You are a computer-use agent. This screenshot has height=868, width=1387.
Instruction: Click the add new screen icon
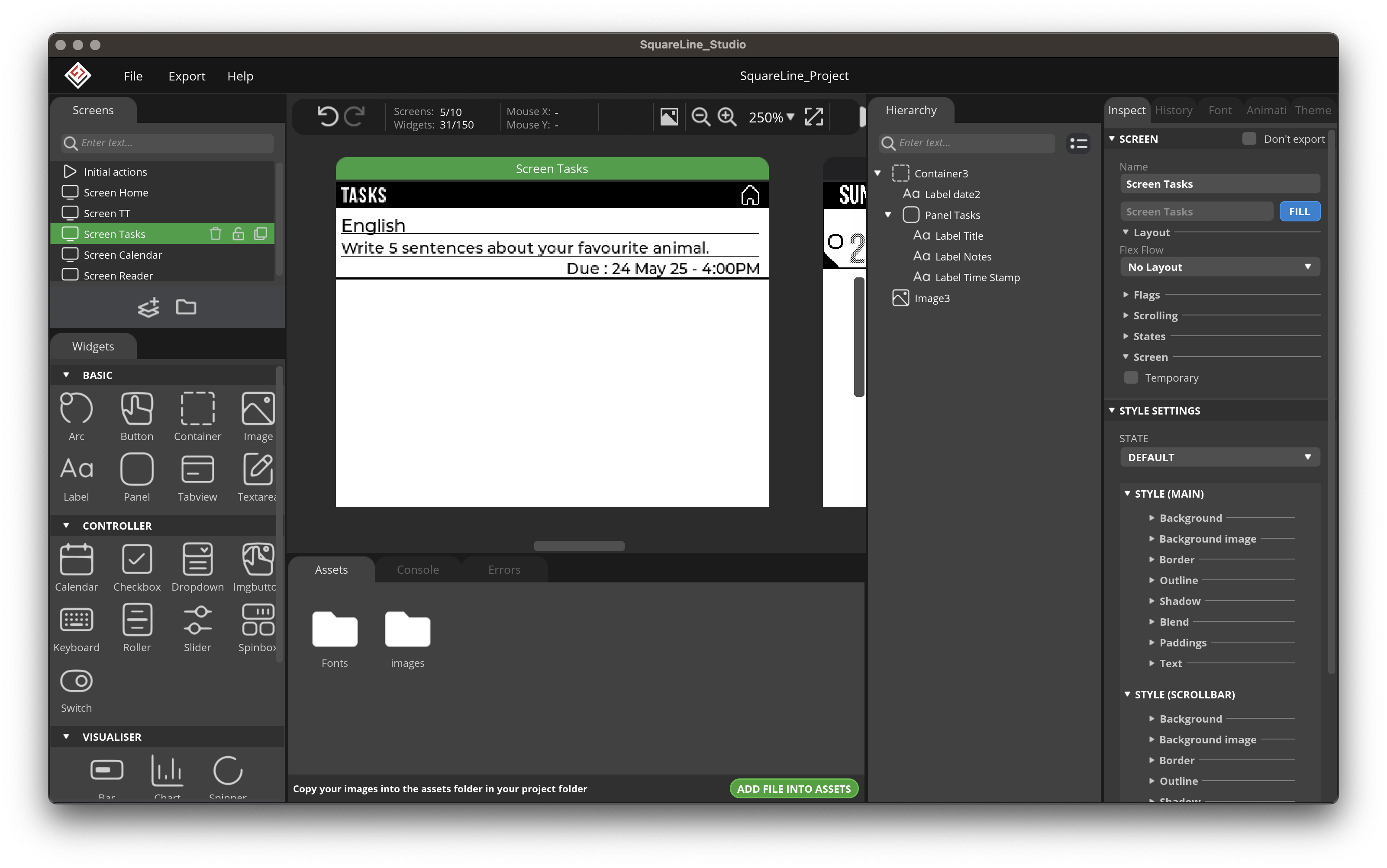click(148, 308)
